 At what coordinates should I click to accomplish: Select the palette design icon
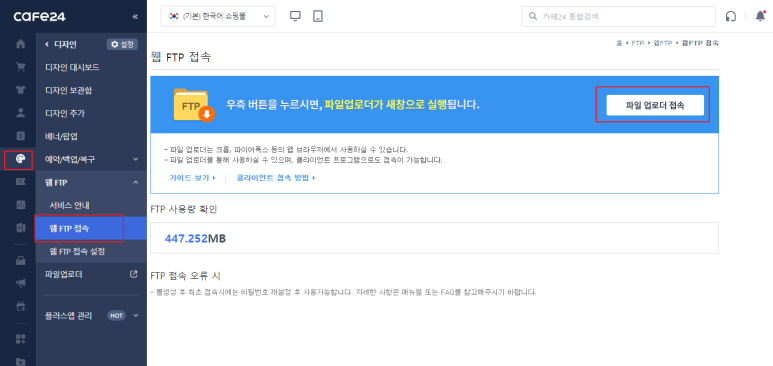click(x=21, y=159)
